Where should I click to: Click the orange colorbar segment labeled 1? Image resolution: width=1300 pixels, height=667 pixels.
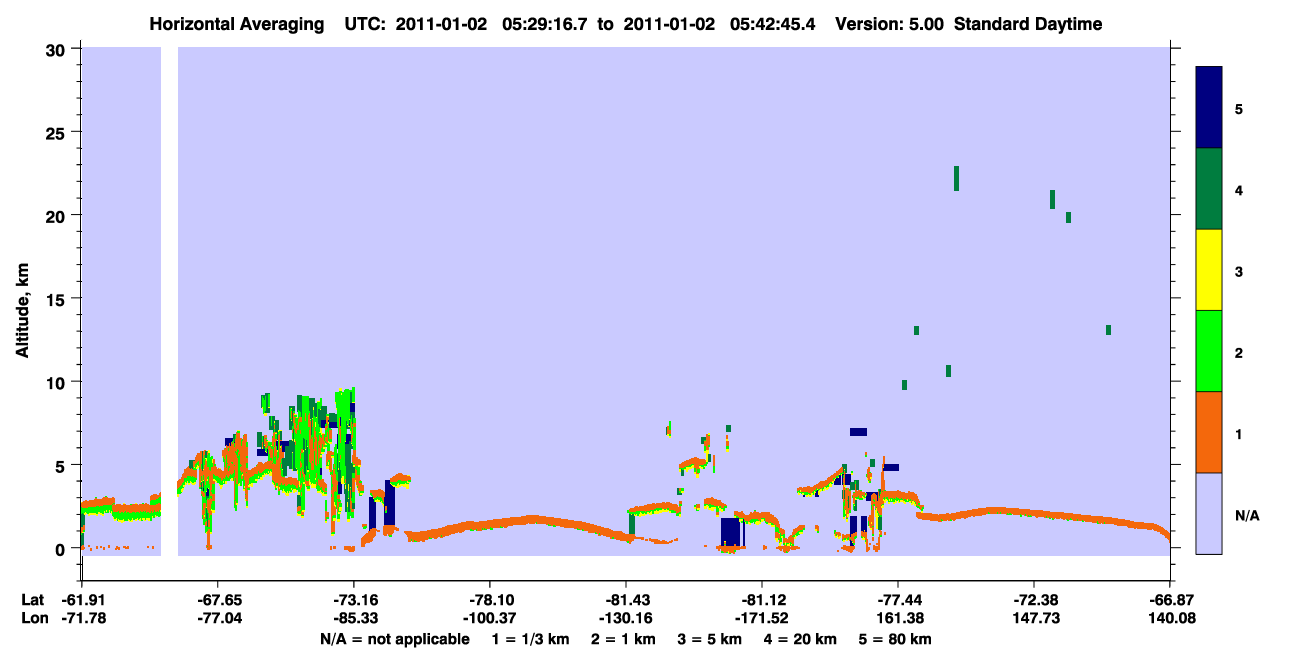(1209, 432)
